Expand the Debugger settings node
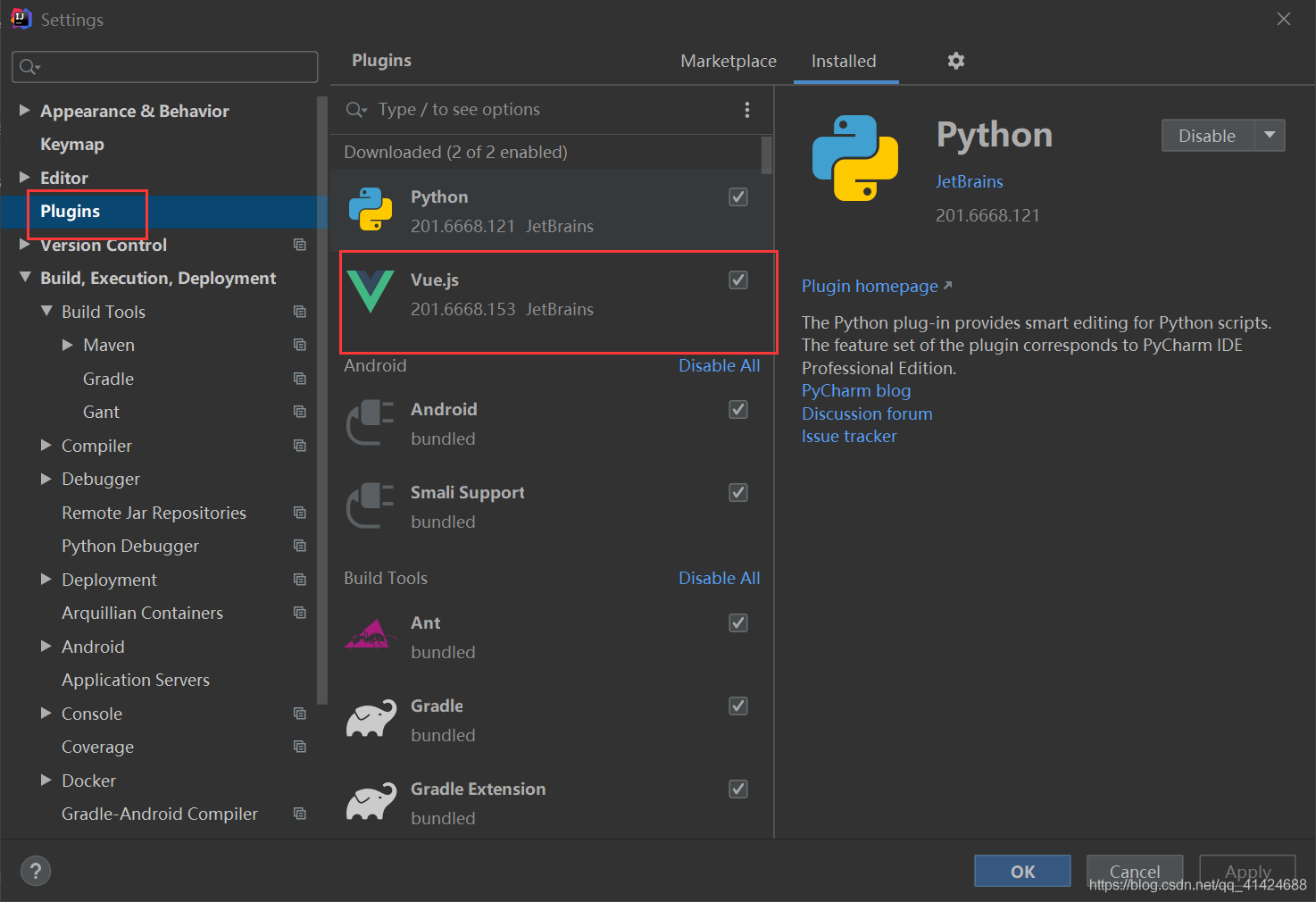The image size is (1316, 902). point(46,479)
